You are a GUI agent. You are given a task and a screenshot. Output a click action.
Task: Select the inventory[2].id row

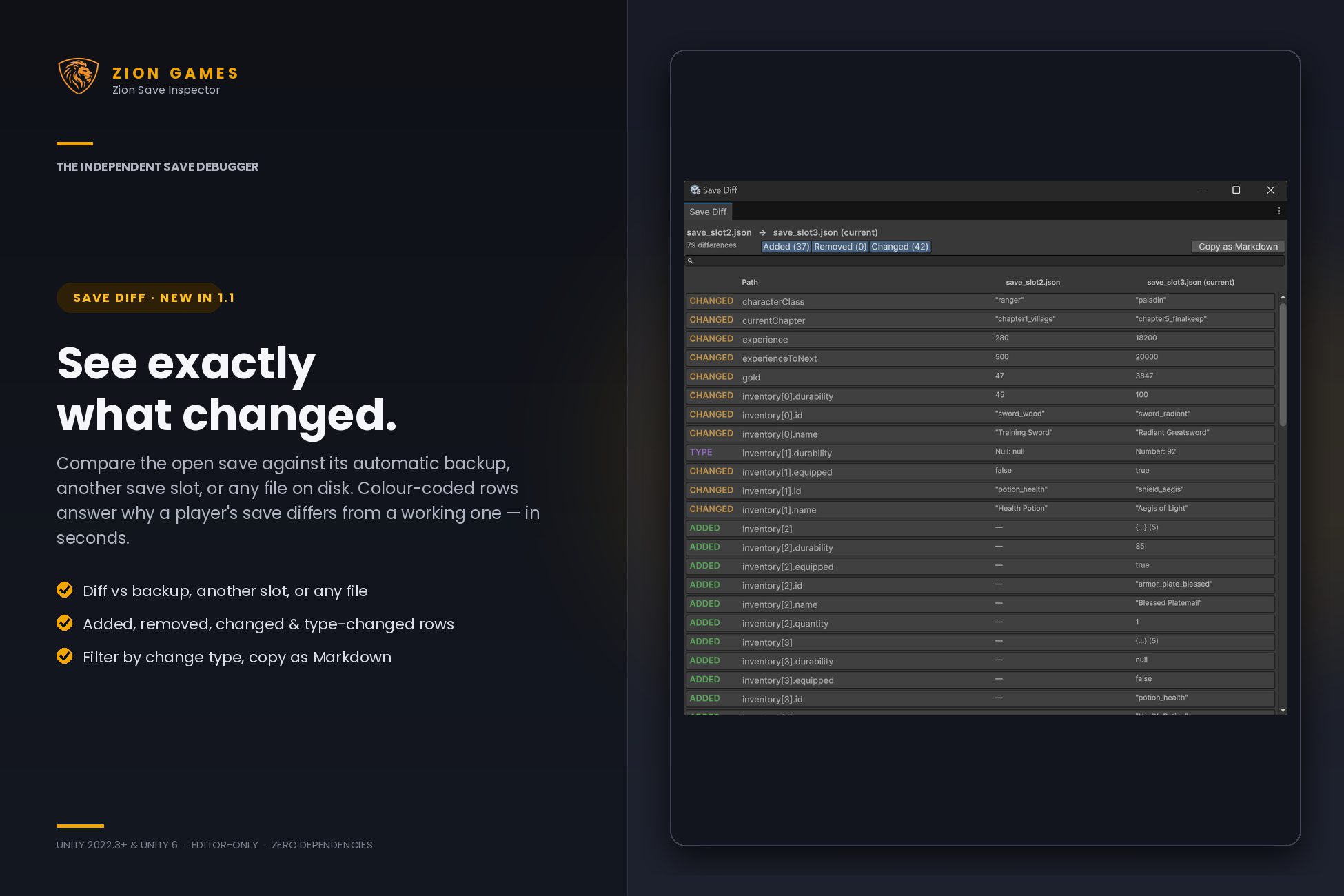click(980, 586)
